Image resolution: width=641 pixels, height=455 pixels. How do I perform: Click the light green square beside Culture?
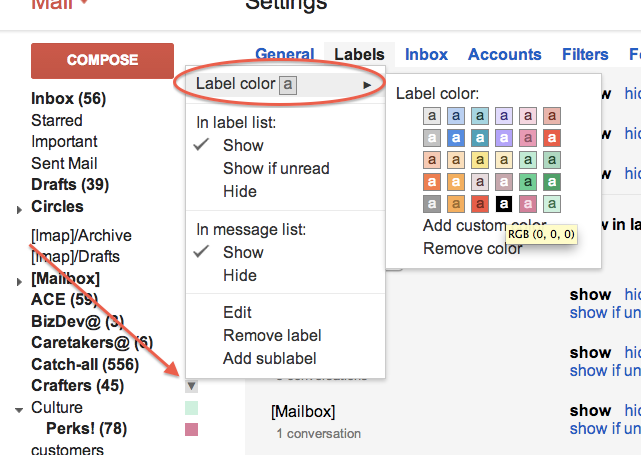pos(191,408)
